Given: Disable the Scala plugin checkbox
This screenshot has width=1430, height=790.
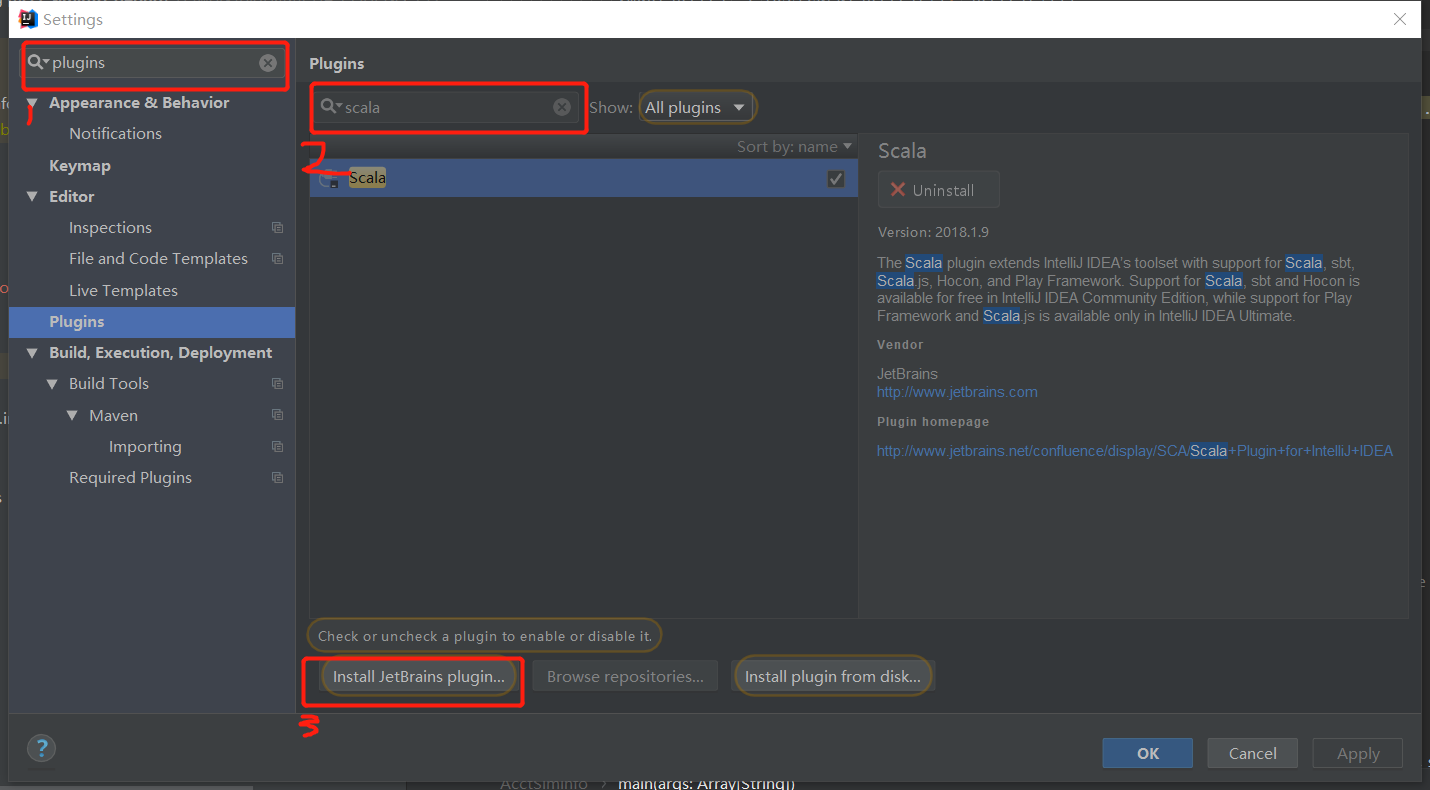Looking at the screenshot, I should [x=836, y=179].
